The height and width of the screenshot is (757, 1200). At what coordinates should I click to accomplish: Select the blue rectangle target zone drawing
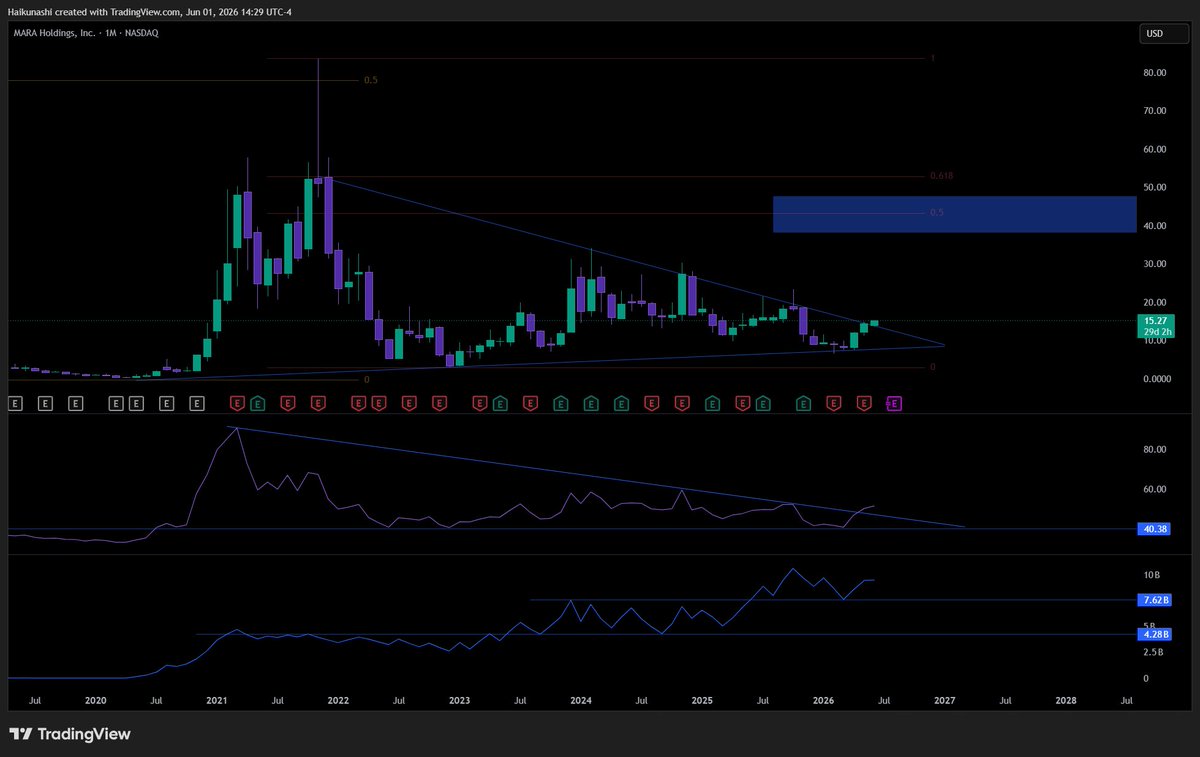[x=954, y=214]
